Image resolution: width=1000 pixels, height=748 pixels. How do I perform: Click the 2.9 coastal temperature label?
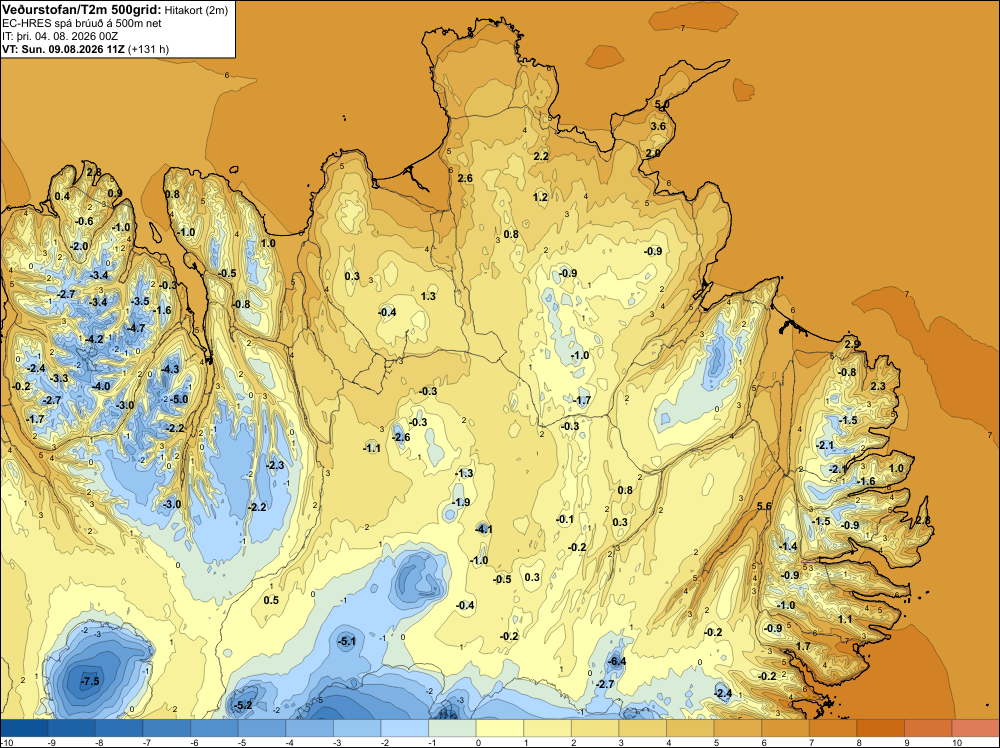853,344
